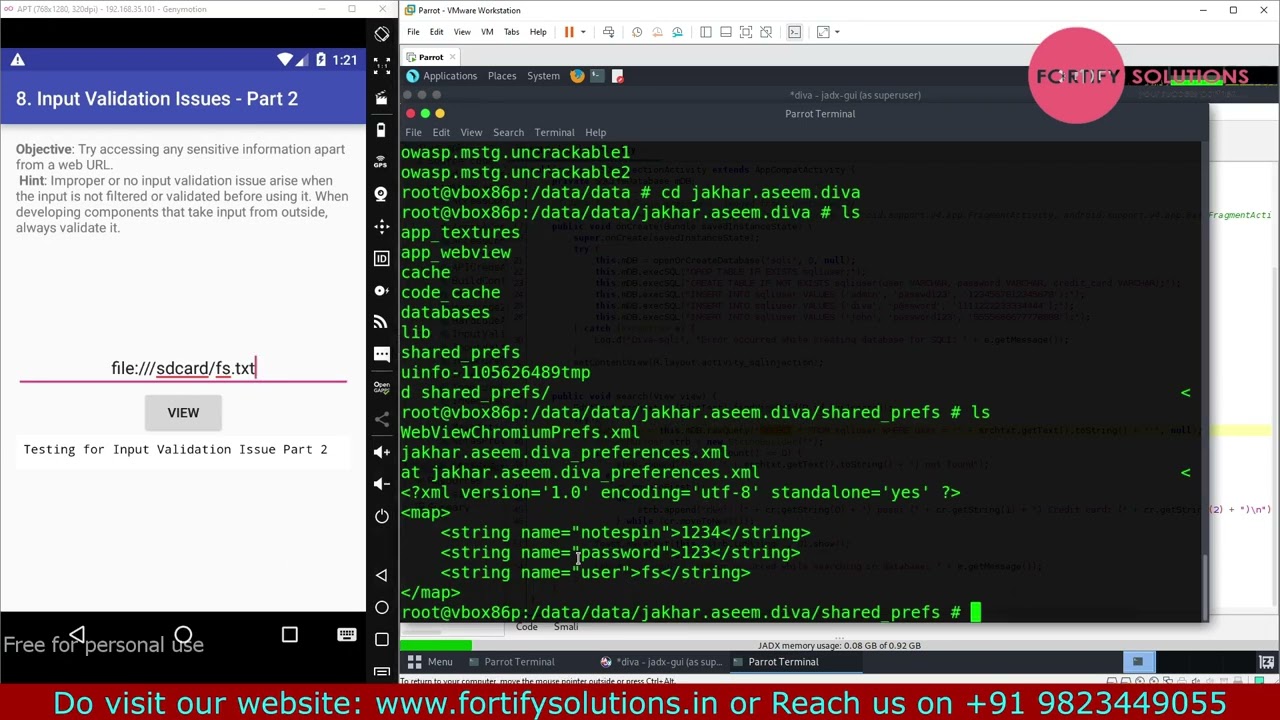
Task: Tap the Android home navigation button
Action: point(183,634)
